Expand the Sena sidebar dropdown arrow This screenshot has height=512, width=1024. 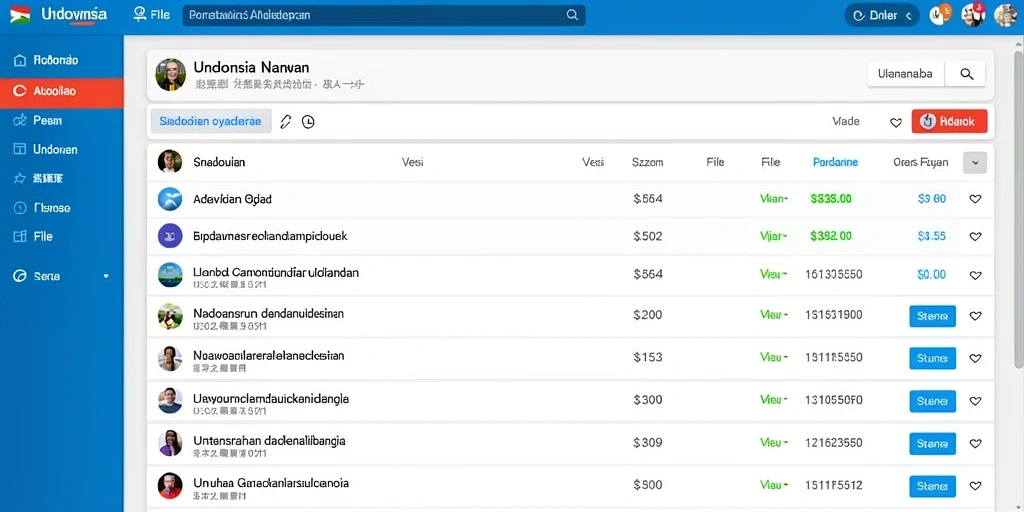(x=106, y=276)
